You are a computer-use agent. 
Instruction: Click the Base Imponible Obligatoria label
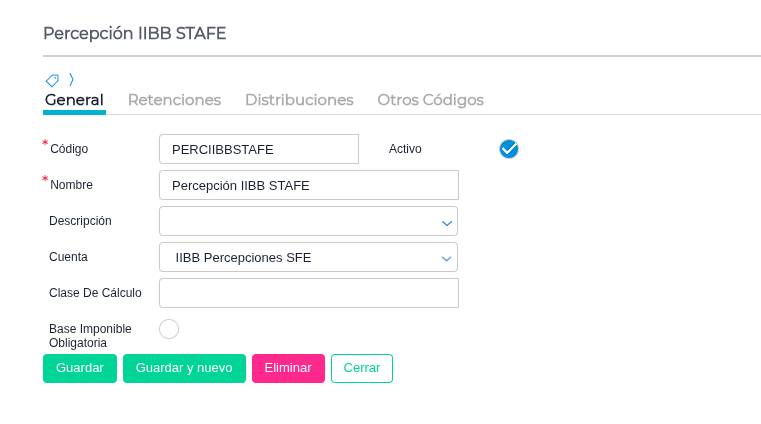90,336
